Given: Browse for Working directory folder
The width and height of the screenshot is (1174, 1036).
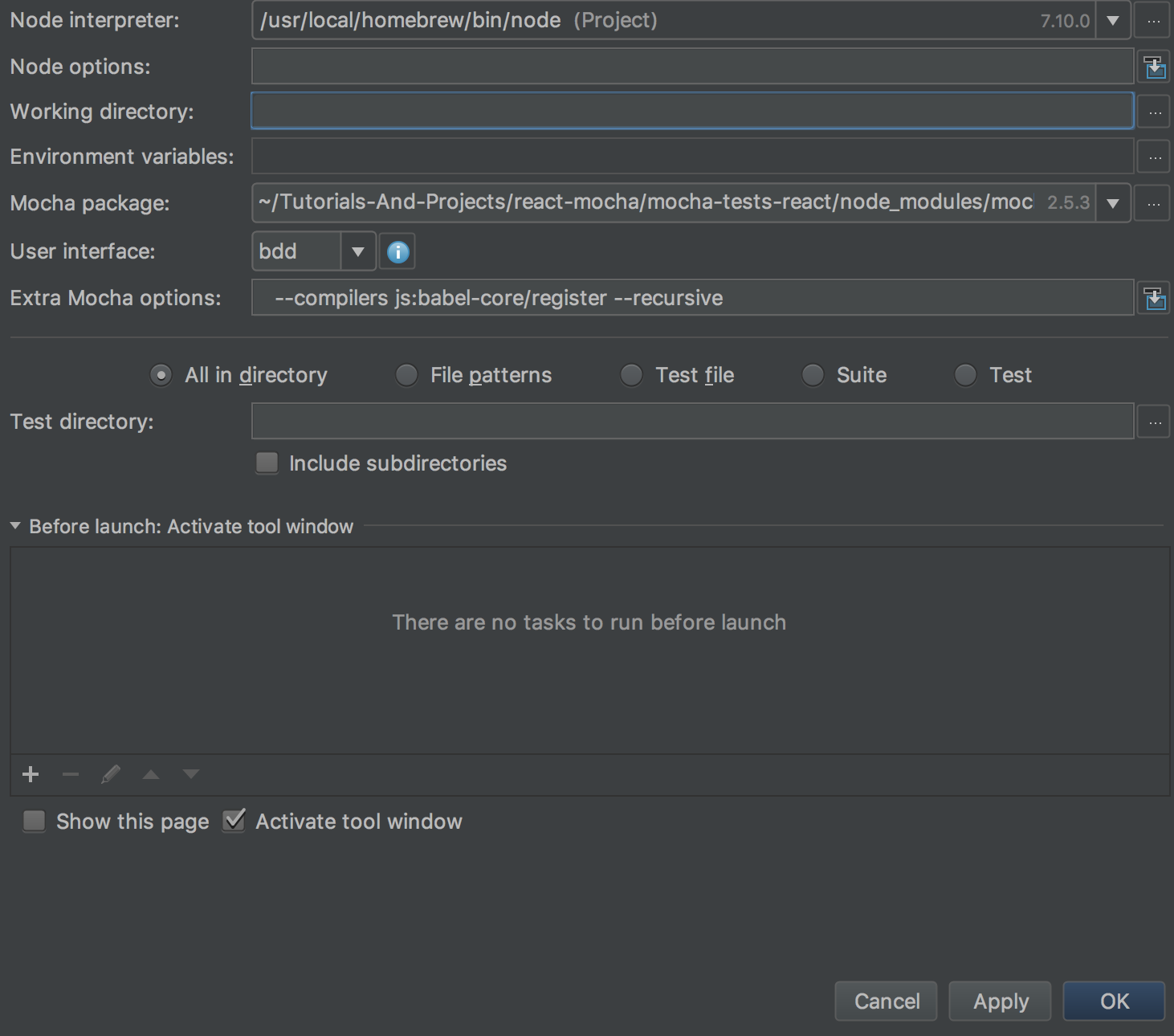Looking at the screenshot, I should click(x=1155, y=112).
